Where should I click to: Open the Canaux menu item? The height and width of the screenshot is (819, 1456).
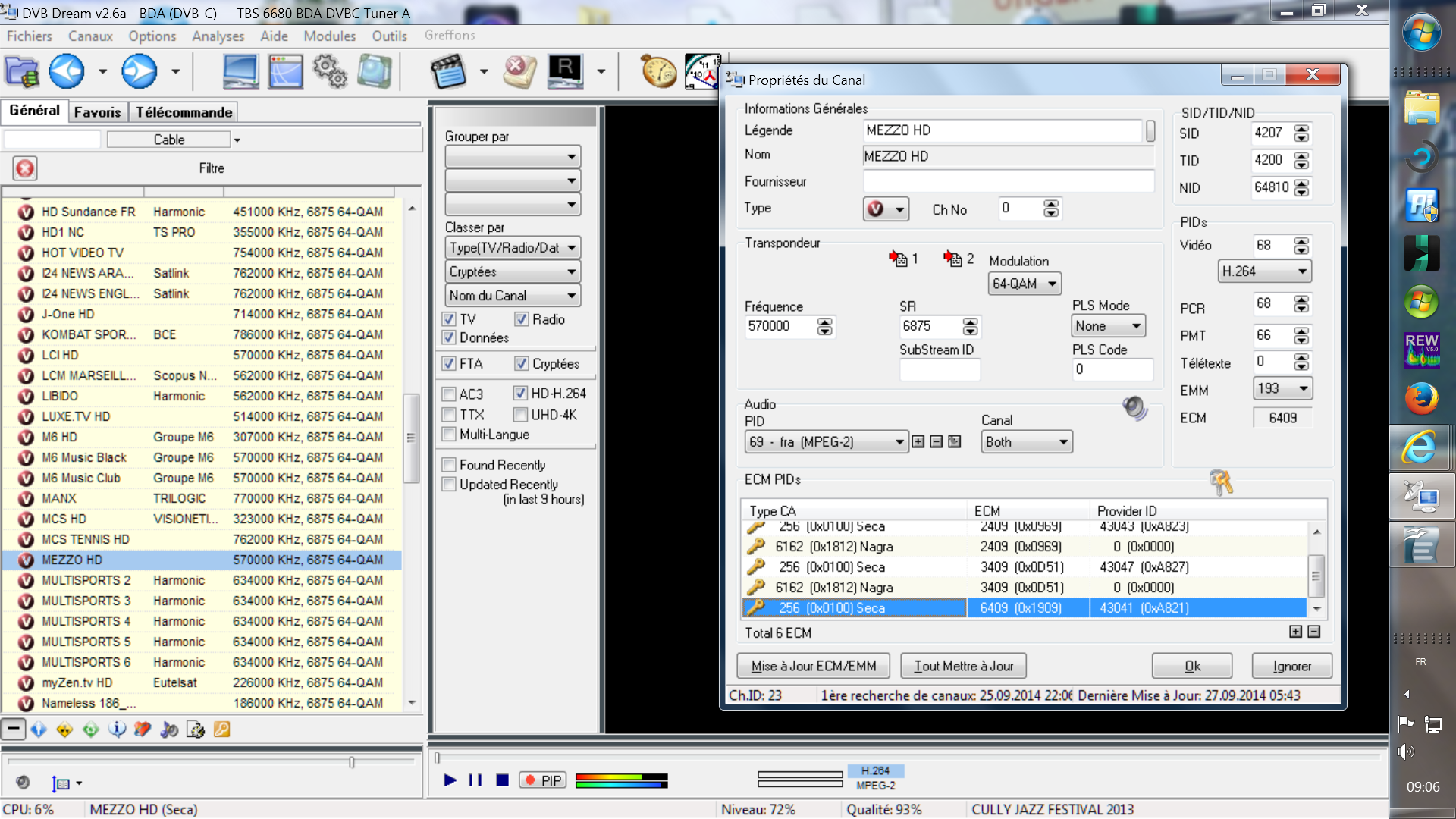coord(90,36)
